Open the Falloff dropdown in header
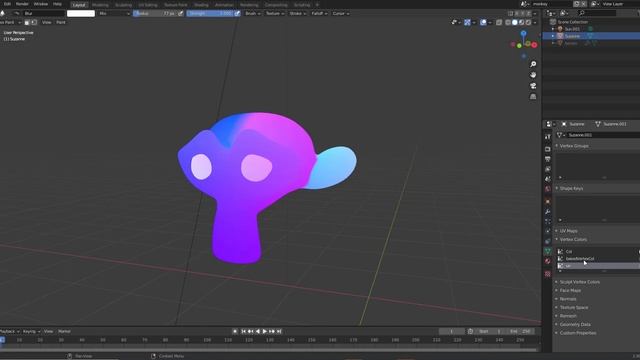 pos(319,13)
